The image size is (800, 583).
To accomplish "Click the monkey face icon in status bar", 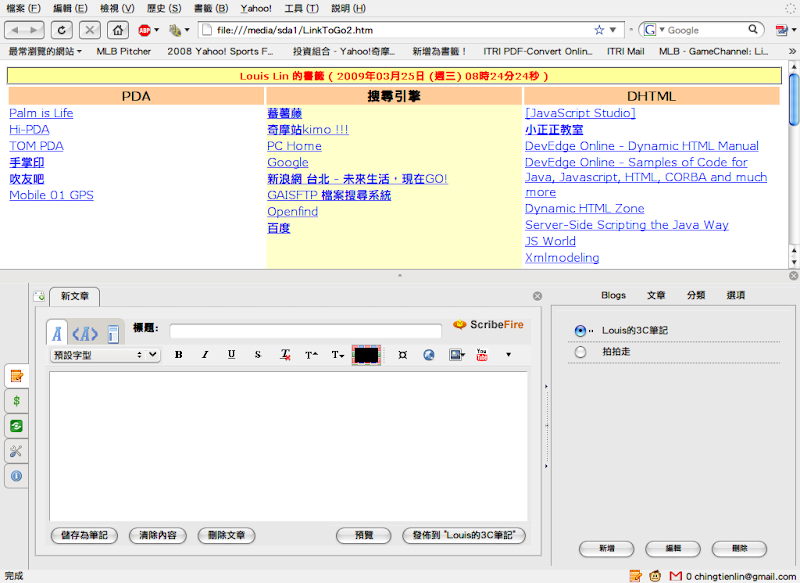I will [655, 576].
